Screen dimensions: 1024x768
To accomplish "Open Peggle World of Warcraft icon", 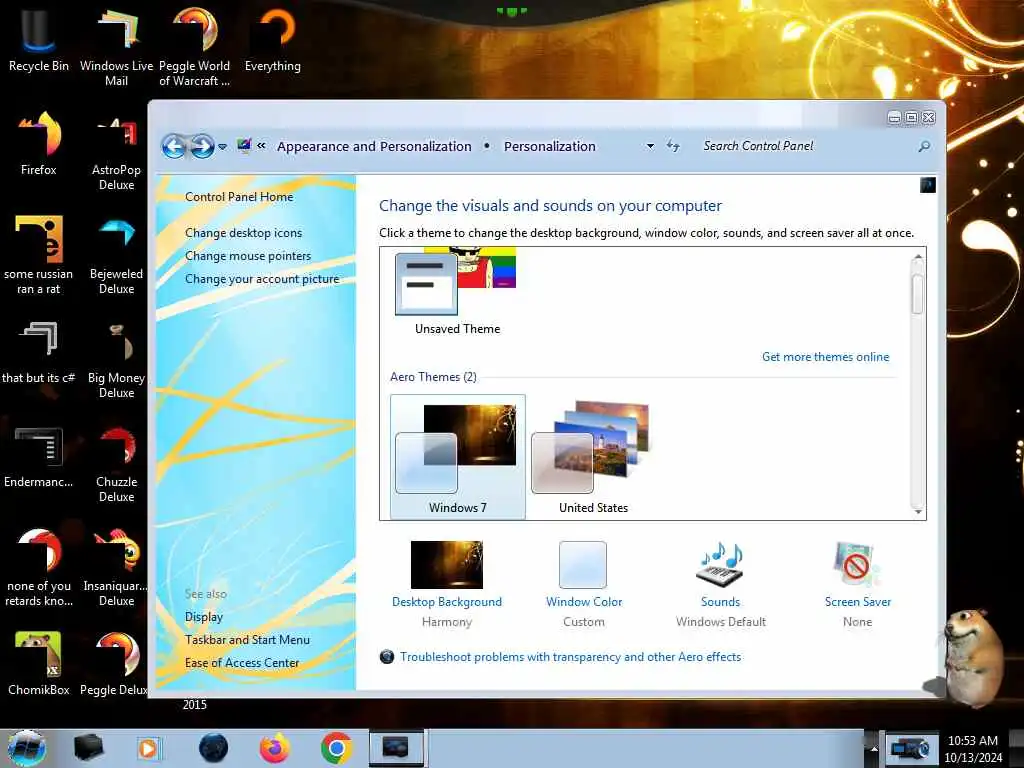I will 195,47.
